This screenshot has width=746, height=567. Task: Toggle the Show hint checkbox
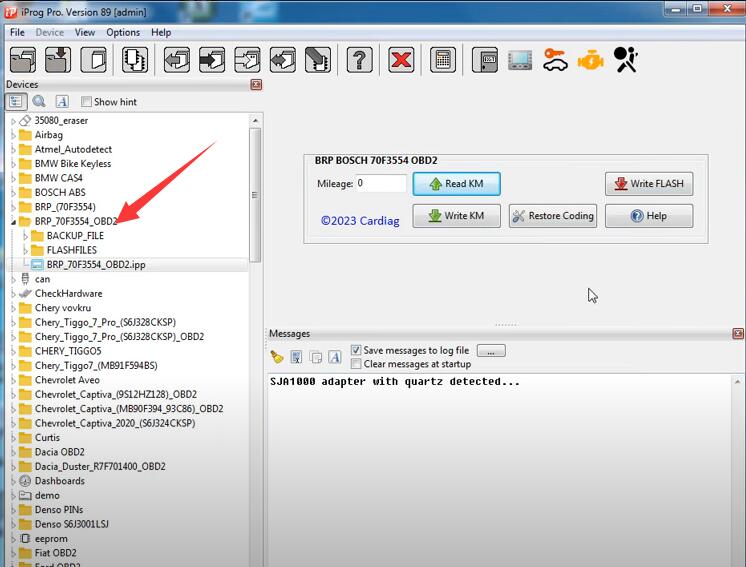coord(86,102)
